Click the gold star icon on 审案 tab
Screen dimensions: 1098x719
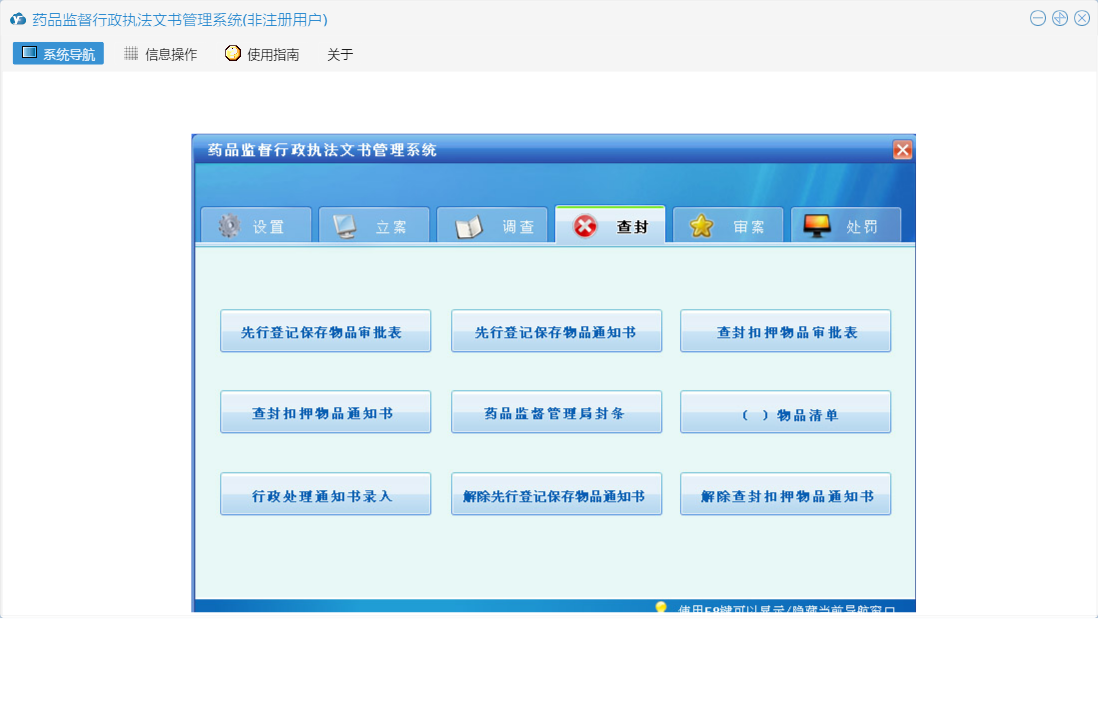[701, 225]
